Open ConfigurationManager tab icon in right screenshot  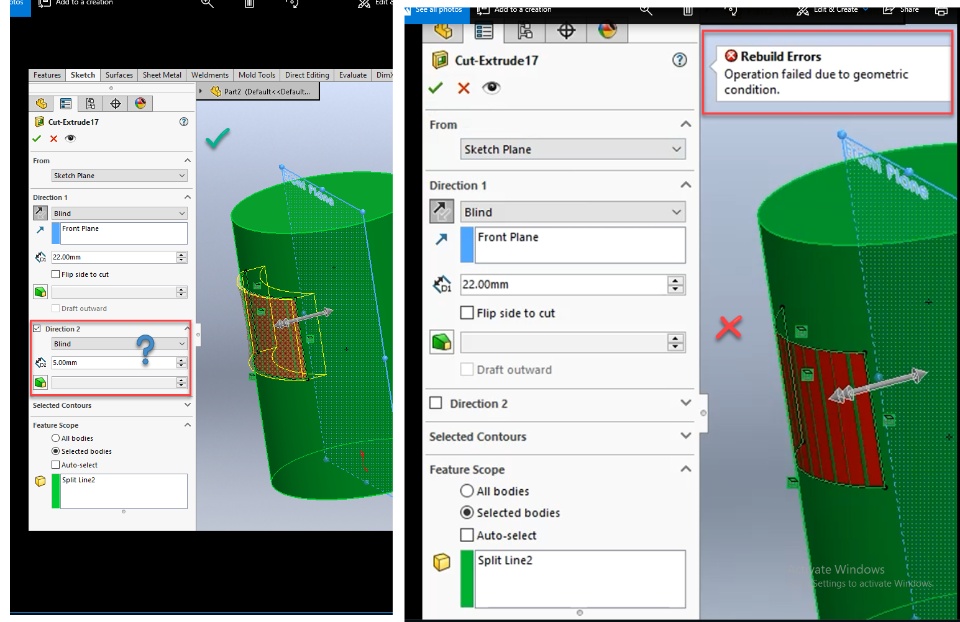(x=525, y=31)
